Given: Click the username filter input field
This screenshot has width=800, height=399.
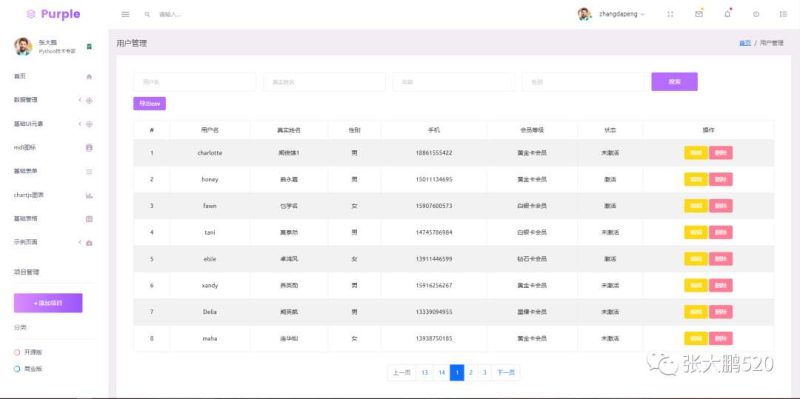Looking at the screenshot, I should (194, 82).
